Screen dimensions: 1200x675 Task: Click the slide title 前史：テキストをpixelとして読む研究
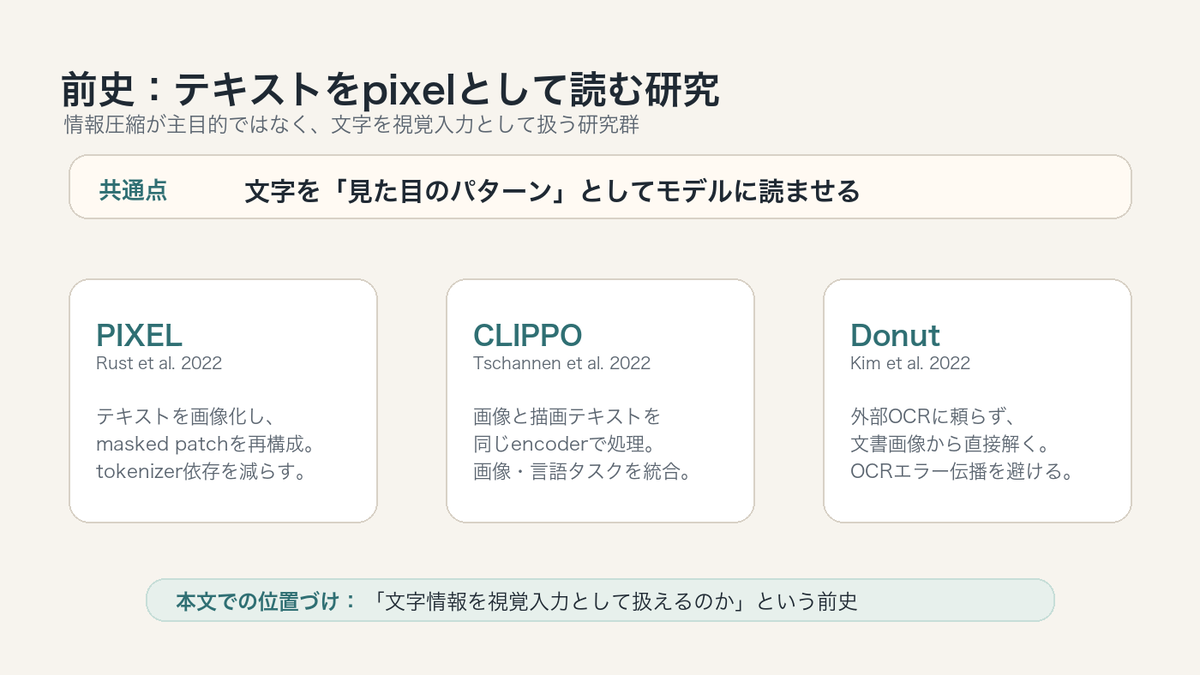[x=391, y=91]
